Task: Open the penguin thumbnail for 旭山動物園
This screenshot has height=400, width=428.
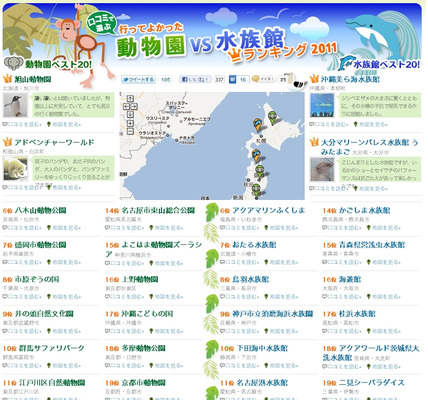Action: [15, 105]
